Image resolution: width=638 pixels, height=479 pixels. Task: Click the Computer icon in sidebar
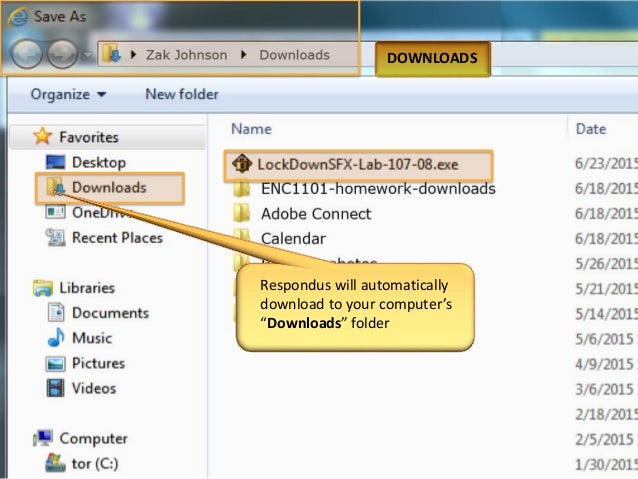(43, 438)
